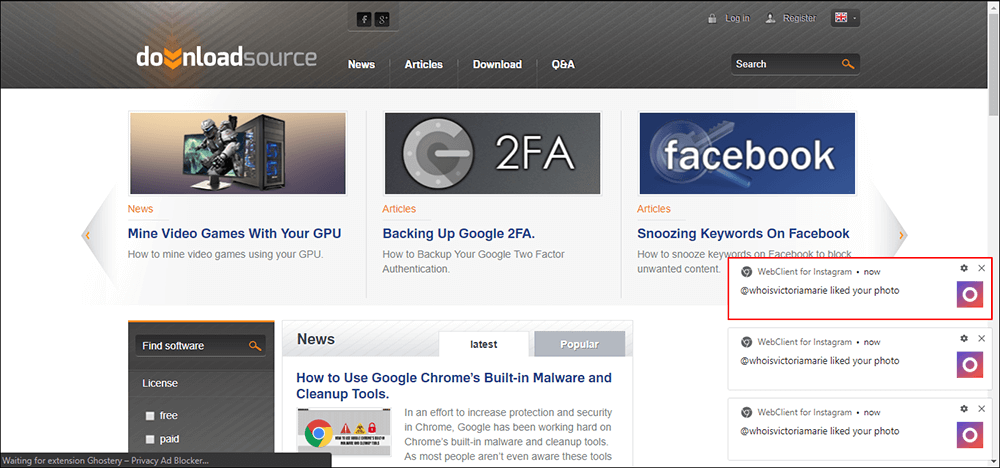
Task: Click Chrome icon in third notification header
Action: (x=746, y=413)
